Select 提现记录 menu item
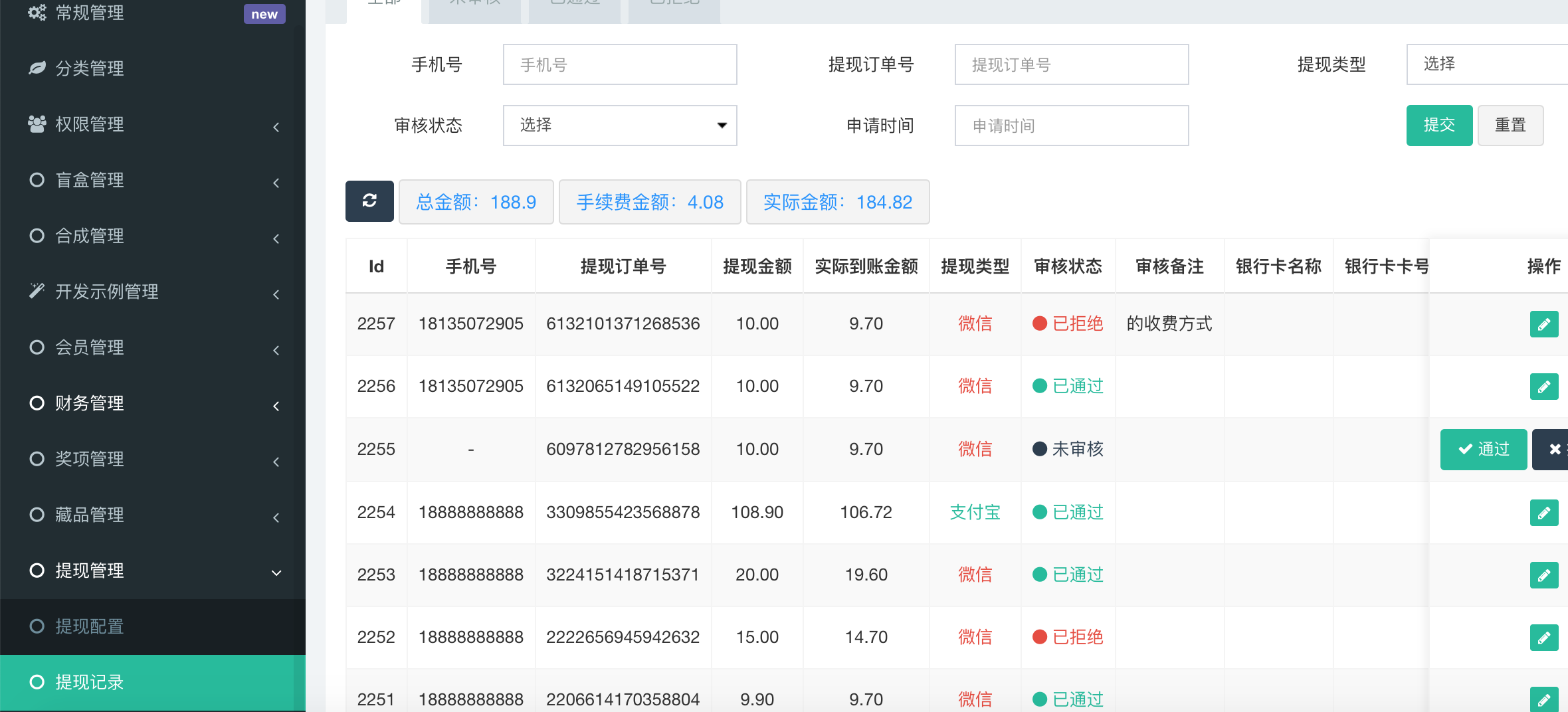1568x712 pixels. [x=89, y=682]
